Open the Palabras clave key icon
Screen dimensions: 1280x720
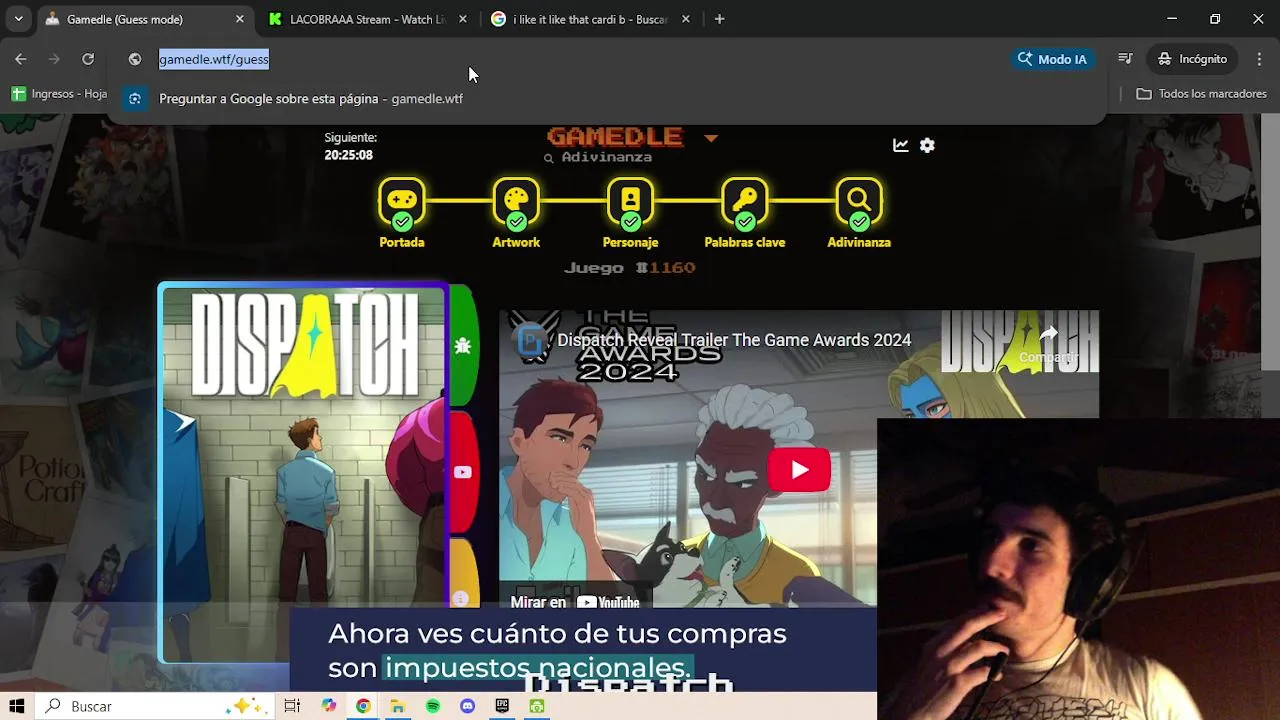pos(744,201)
